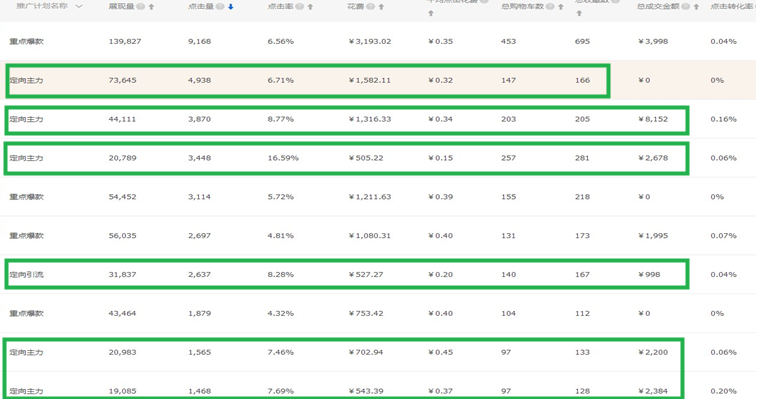Open the 重点爆款 plan showing ¥1,995 sales
Viewport: 757px width, 399px height.
tap(27, 236)
